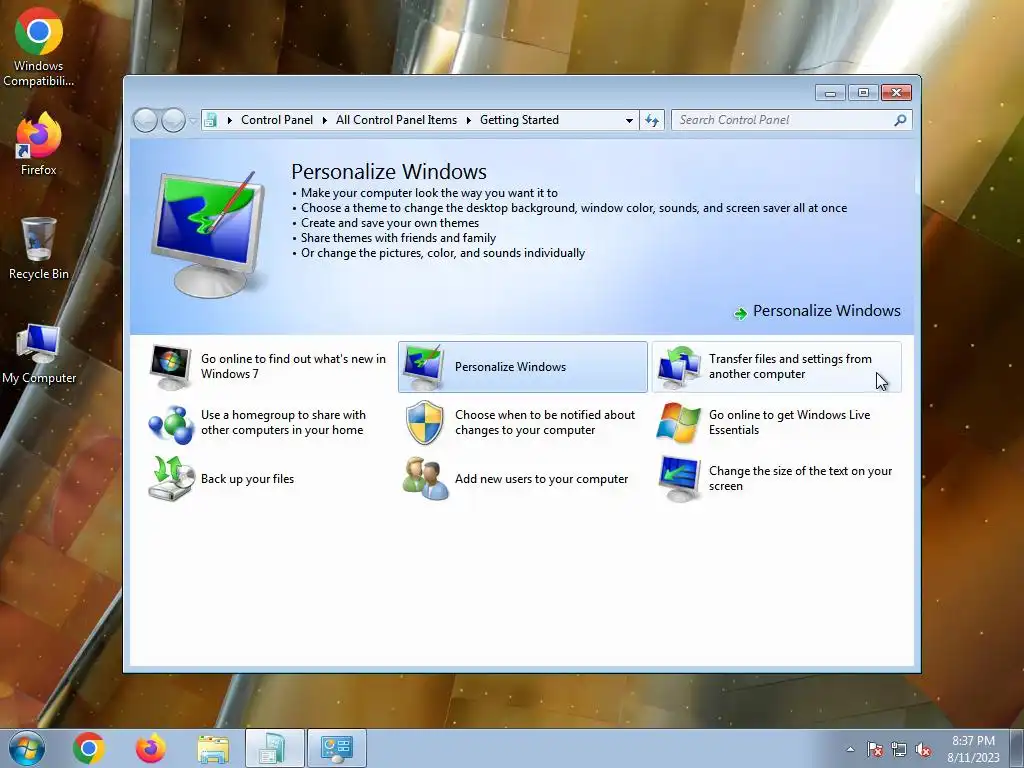Click the Transfer files and settings icon
This screenshot has height=768, width=1024.
[679, 367]
